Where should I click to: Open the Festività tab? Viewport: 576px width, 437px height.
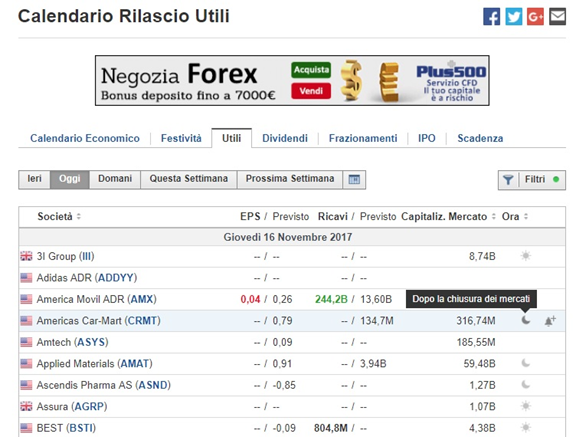pos(181,138)
